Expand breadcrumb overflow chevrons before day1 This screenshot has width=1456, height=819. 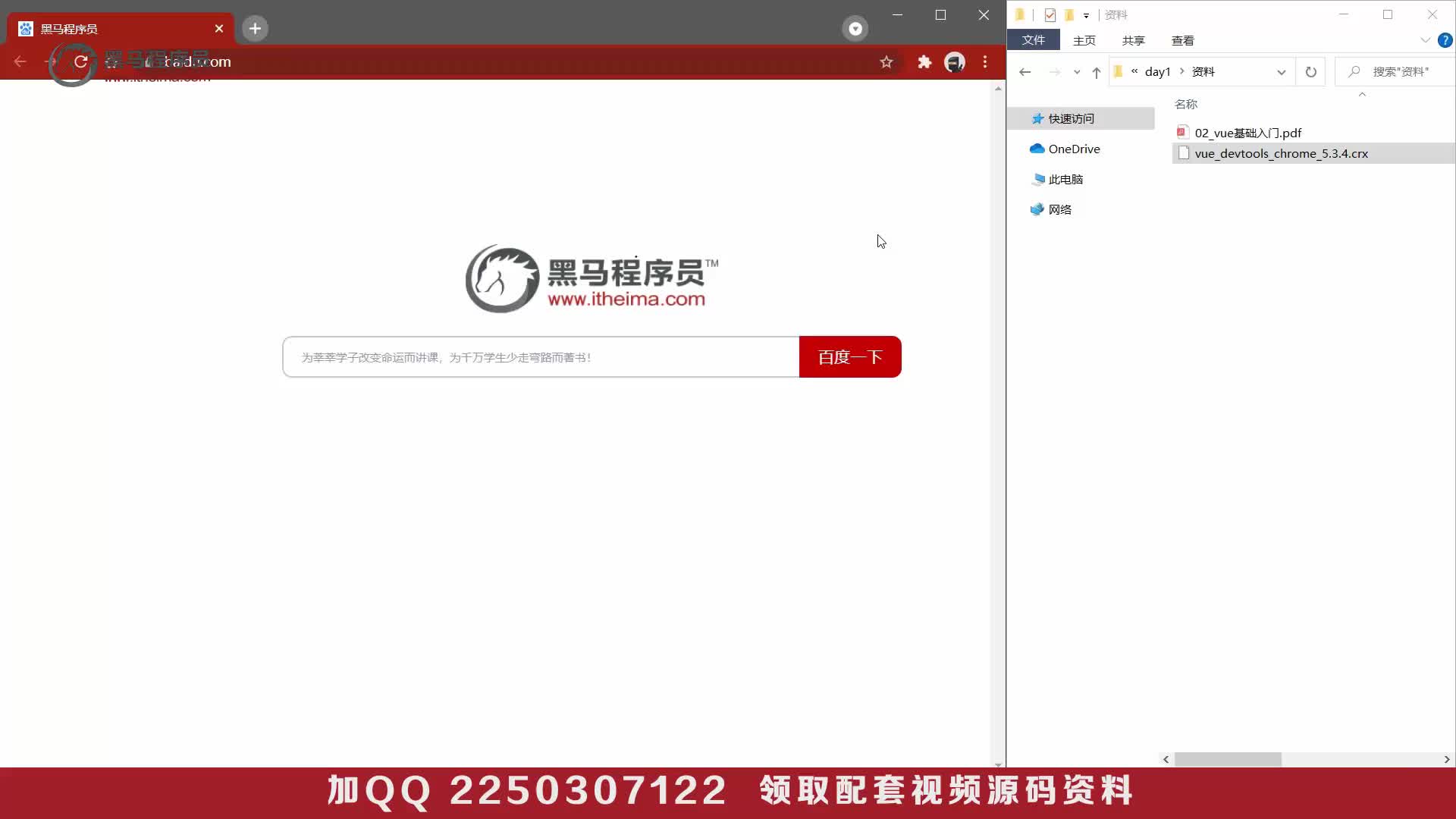(x=1134, y=71)
